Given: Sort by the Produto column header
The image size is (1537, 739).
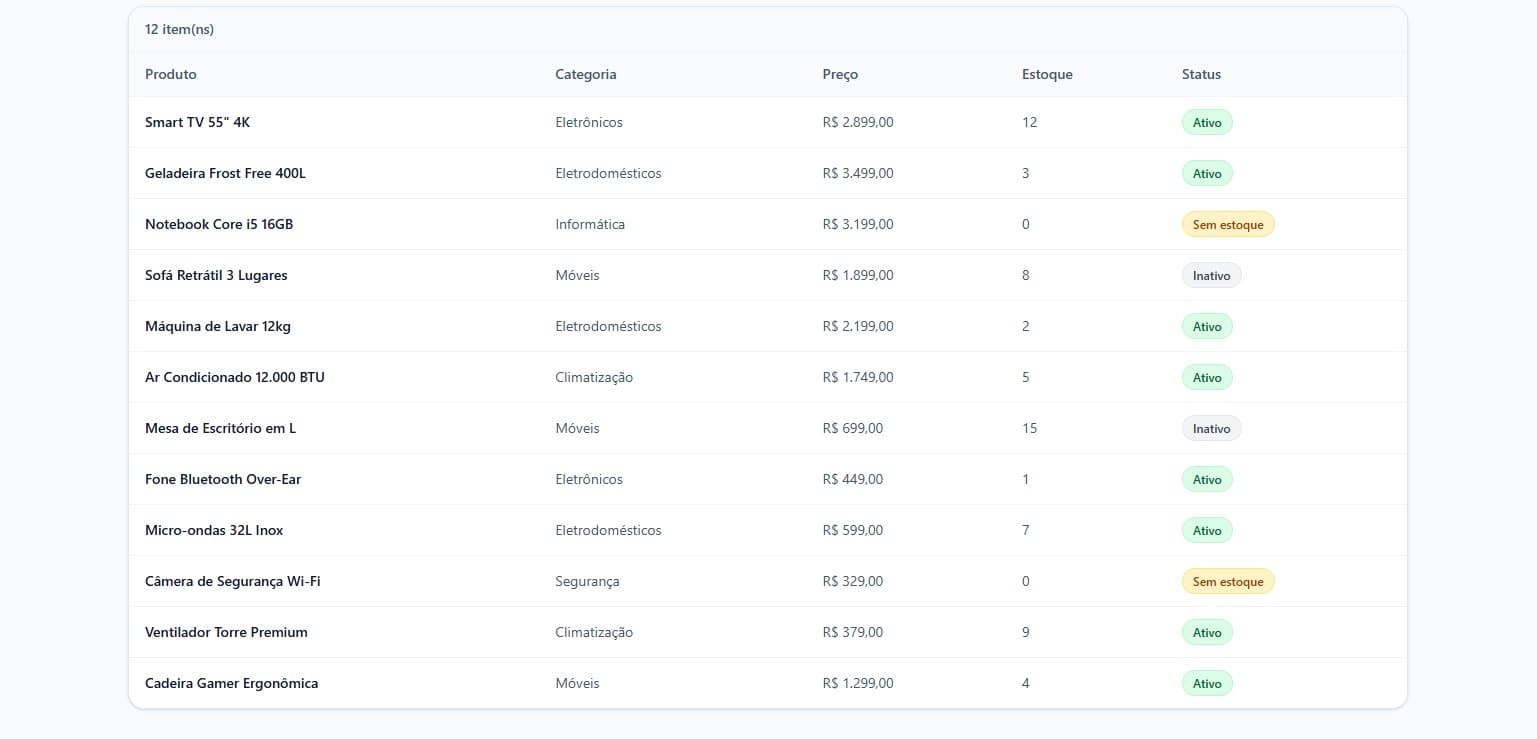Looking at the screenshot, I should pyautogui.click(x=170, y=74).
